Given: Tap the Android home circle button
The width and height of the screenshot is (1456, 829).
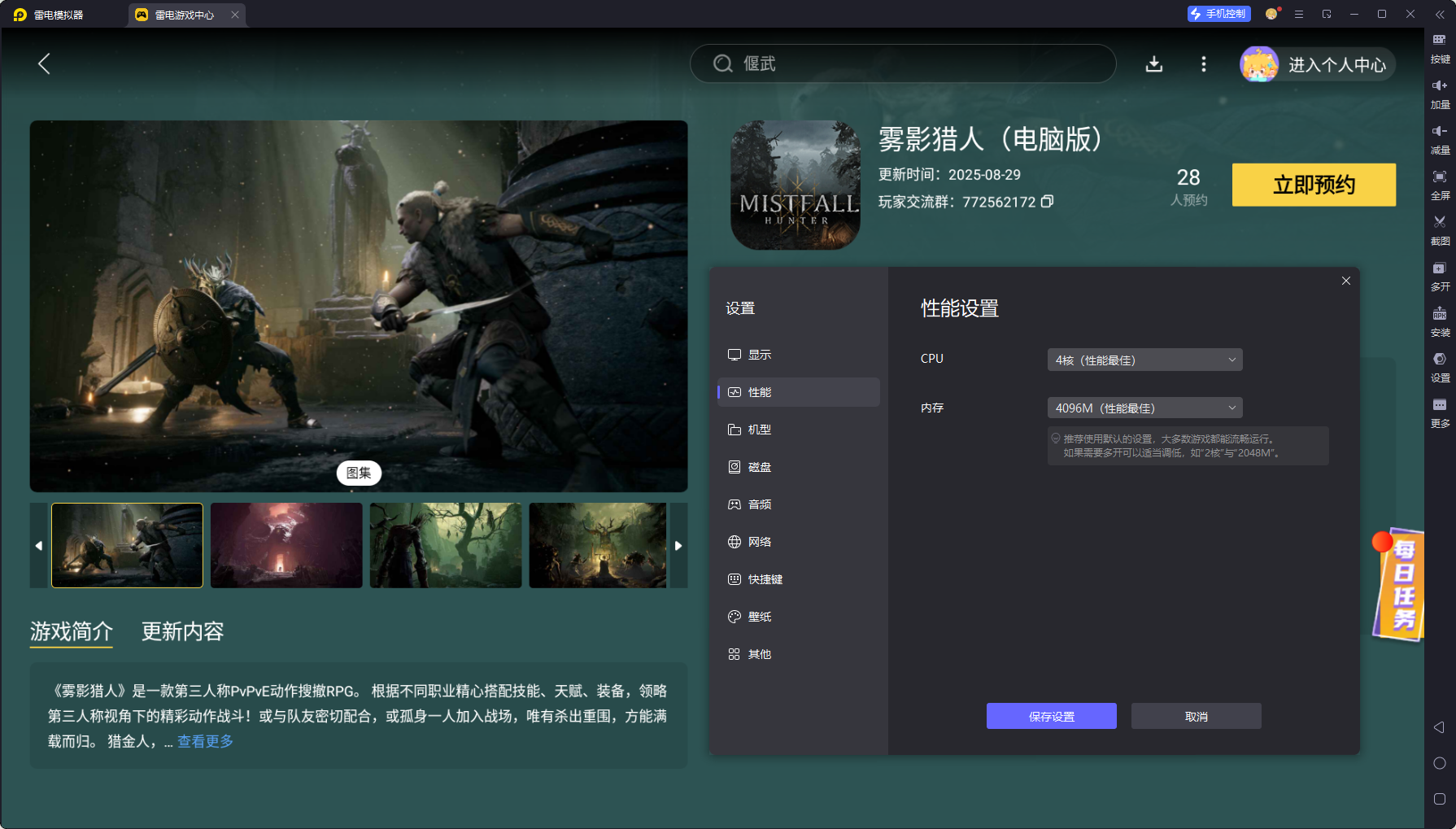Looking at the screenshot, I should coord(1439,763).
